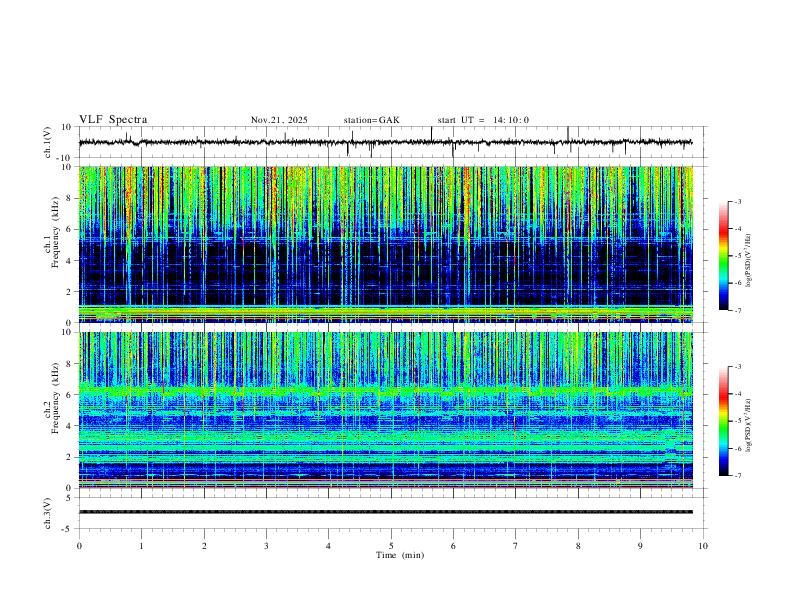Click the "VLF Spectra" title text
The width and height of the screenshot is (792, 612).
(113, 120)
